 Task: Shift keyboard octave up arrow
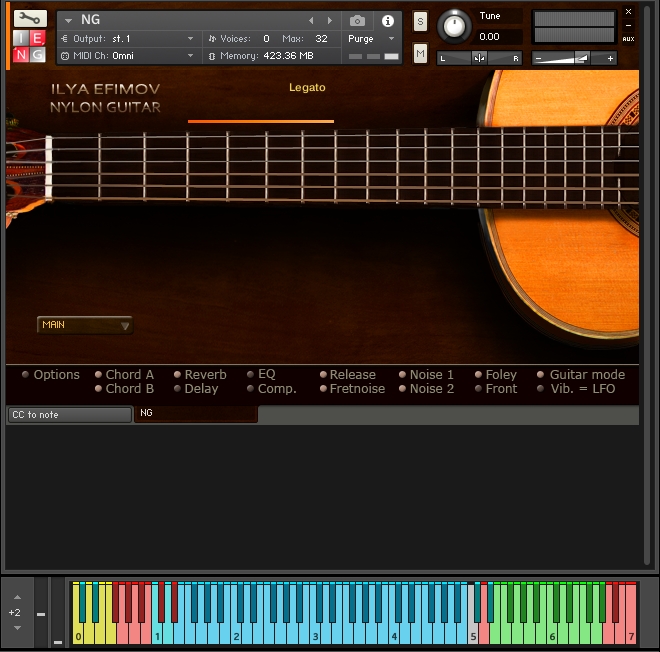click(17, 597)
